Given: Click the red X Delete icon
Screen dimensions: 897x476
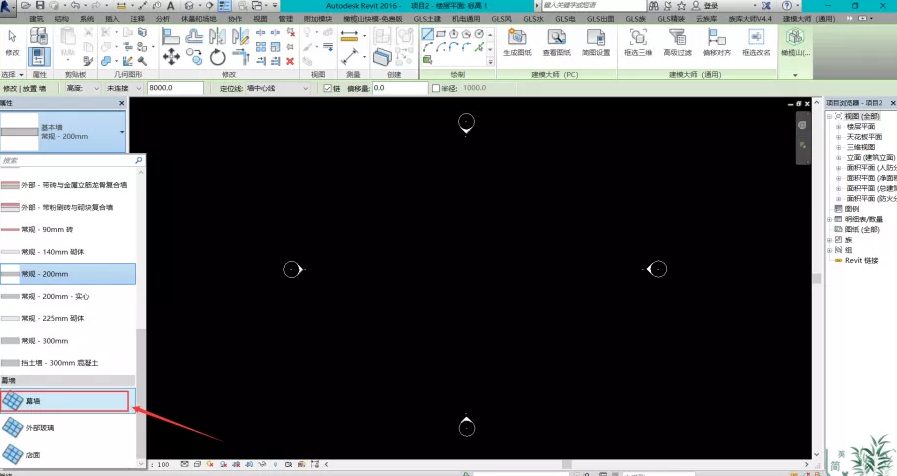Looking at the screenshot, I should click(x=290, y=61).
